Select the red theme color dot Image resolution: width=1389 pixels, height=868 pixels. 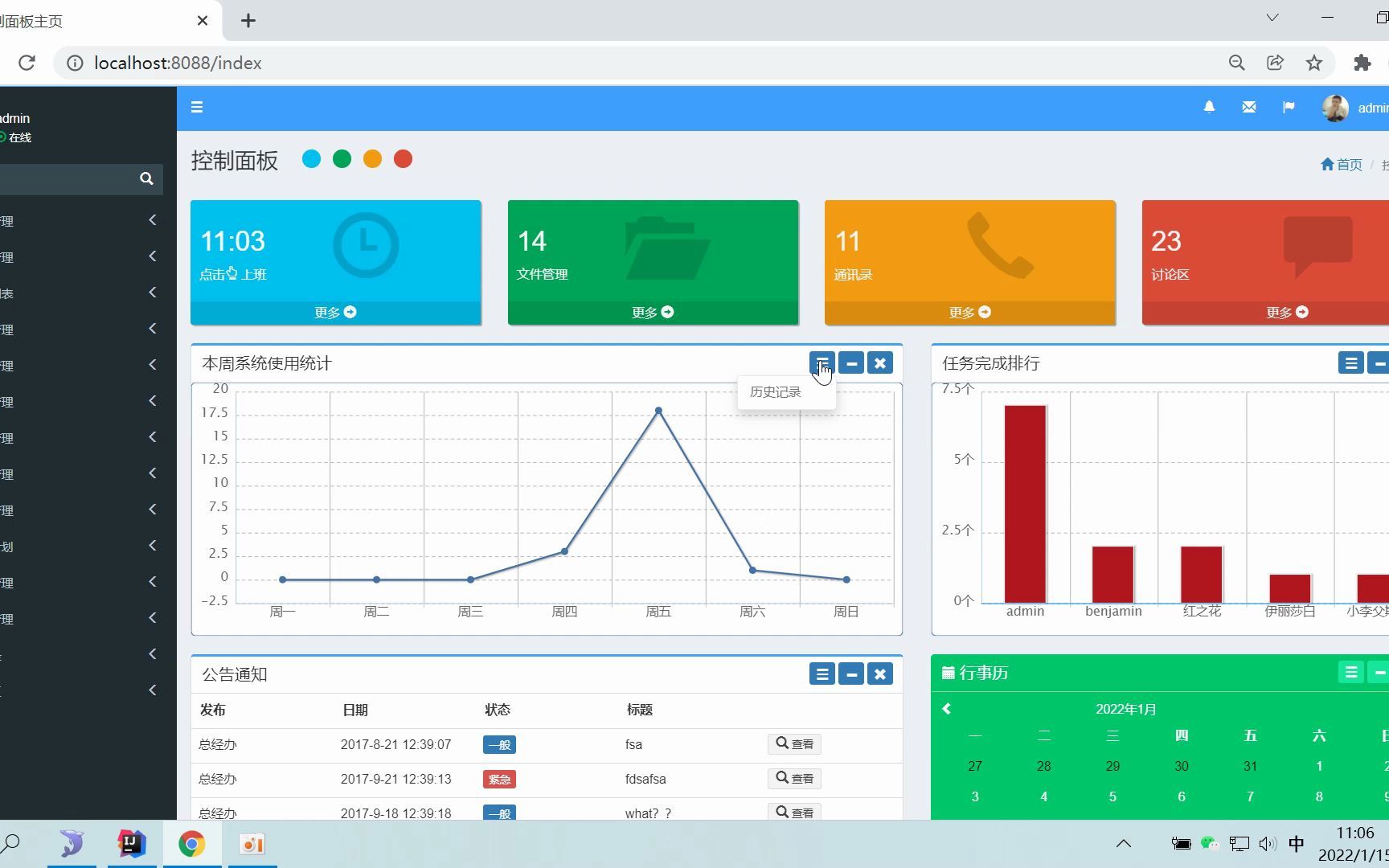tap(403, 159)
